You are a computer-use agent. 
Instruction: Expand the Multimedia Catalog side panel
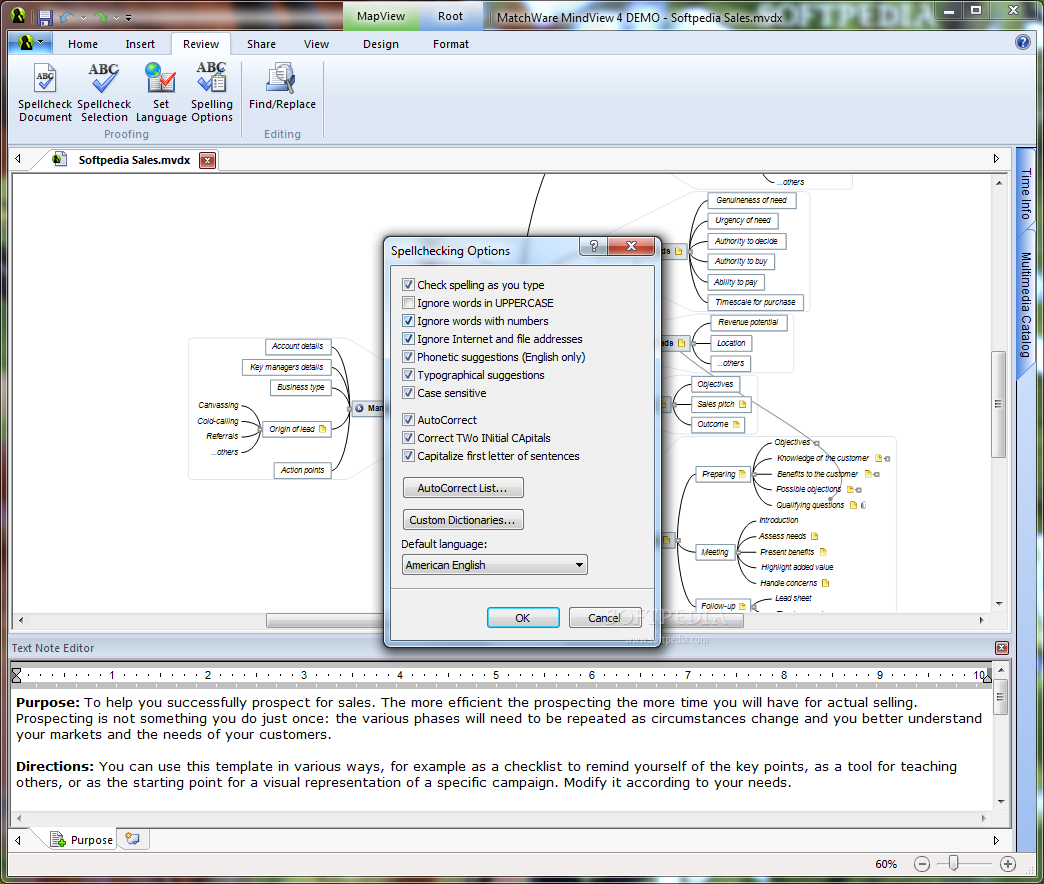[1025, 305]
